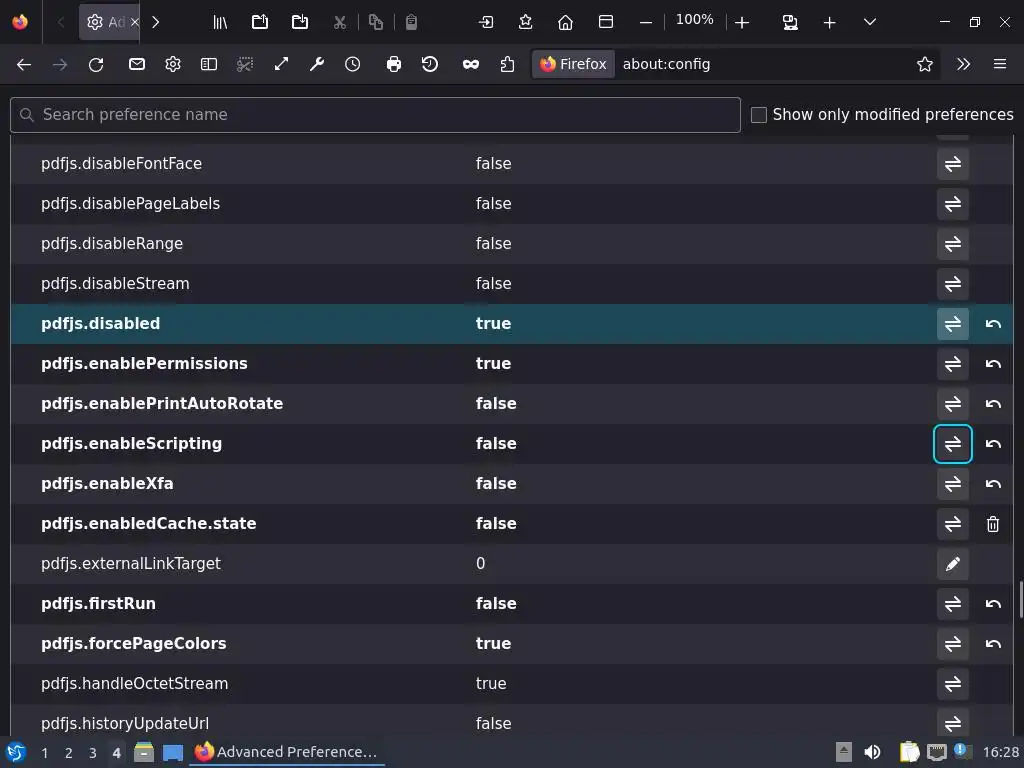
Task: Select the Advanced Preferences tab
Action: tap(108, 22)
